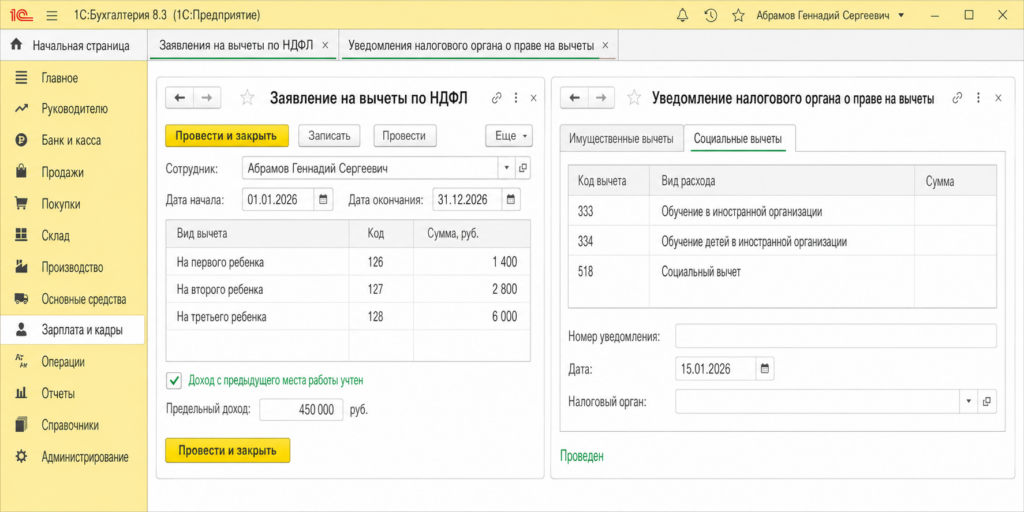Copy link to Уведомление form
The image size is (1024, 512).
957,98
